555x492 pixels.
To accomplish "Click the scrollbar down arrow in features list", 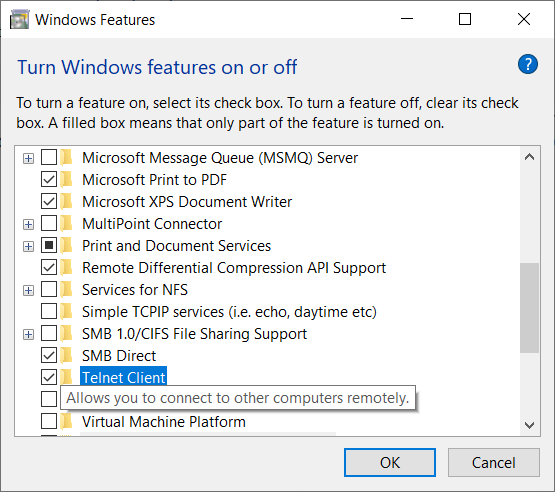I will [529, 425].
